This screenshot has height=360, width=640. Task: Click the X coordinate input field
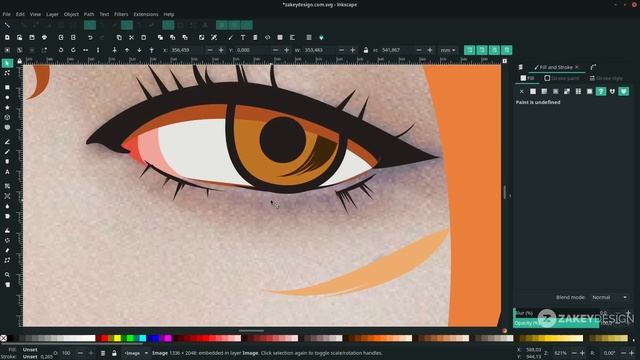pos(187,50)
